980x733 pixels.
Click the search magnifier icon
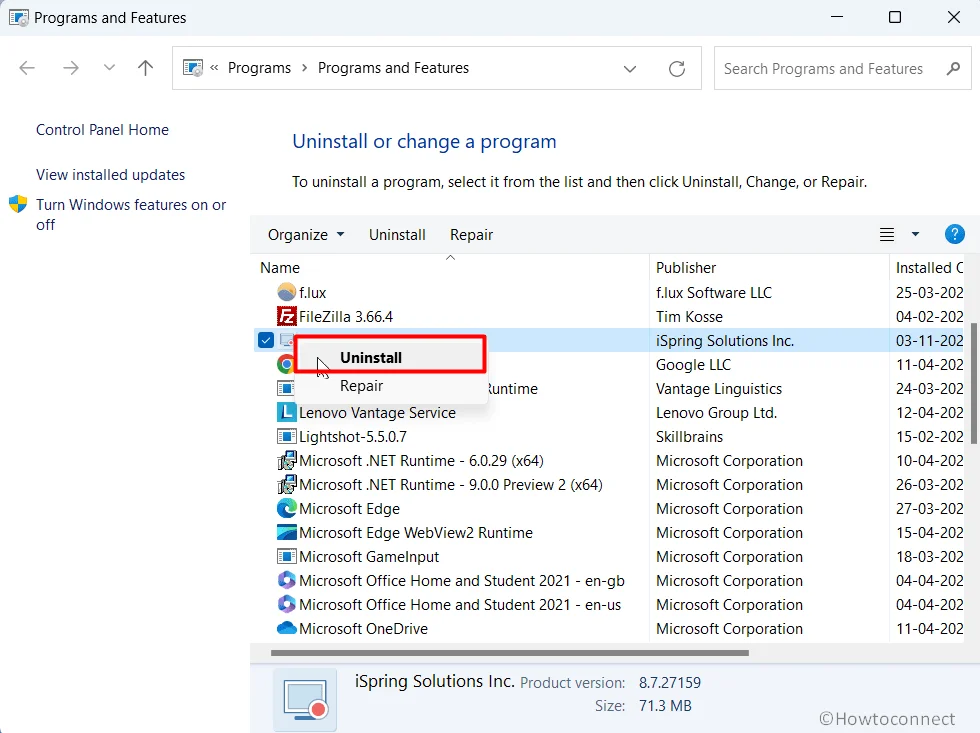(953, 68)
